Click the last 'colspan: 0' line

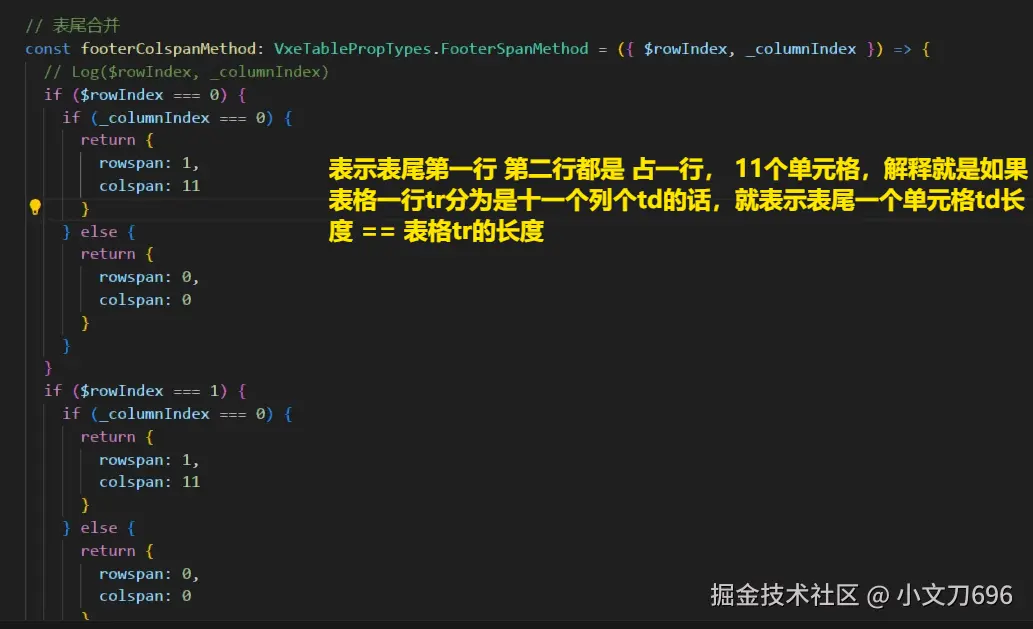[145, 596]
